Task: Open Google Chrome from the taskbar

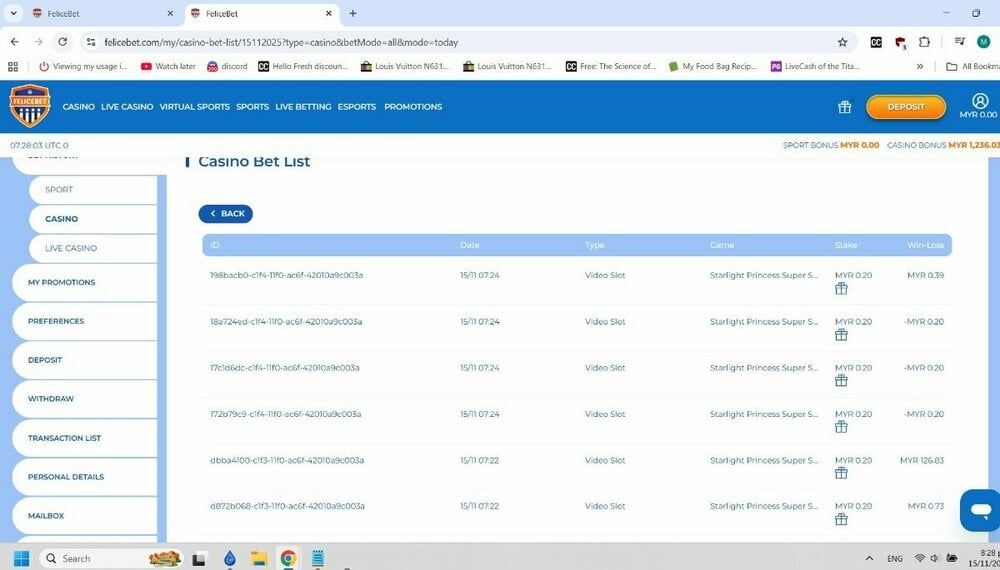Action: [288, 558]
